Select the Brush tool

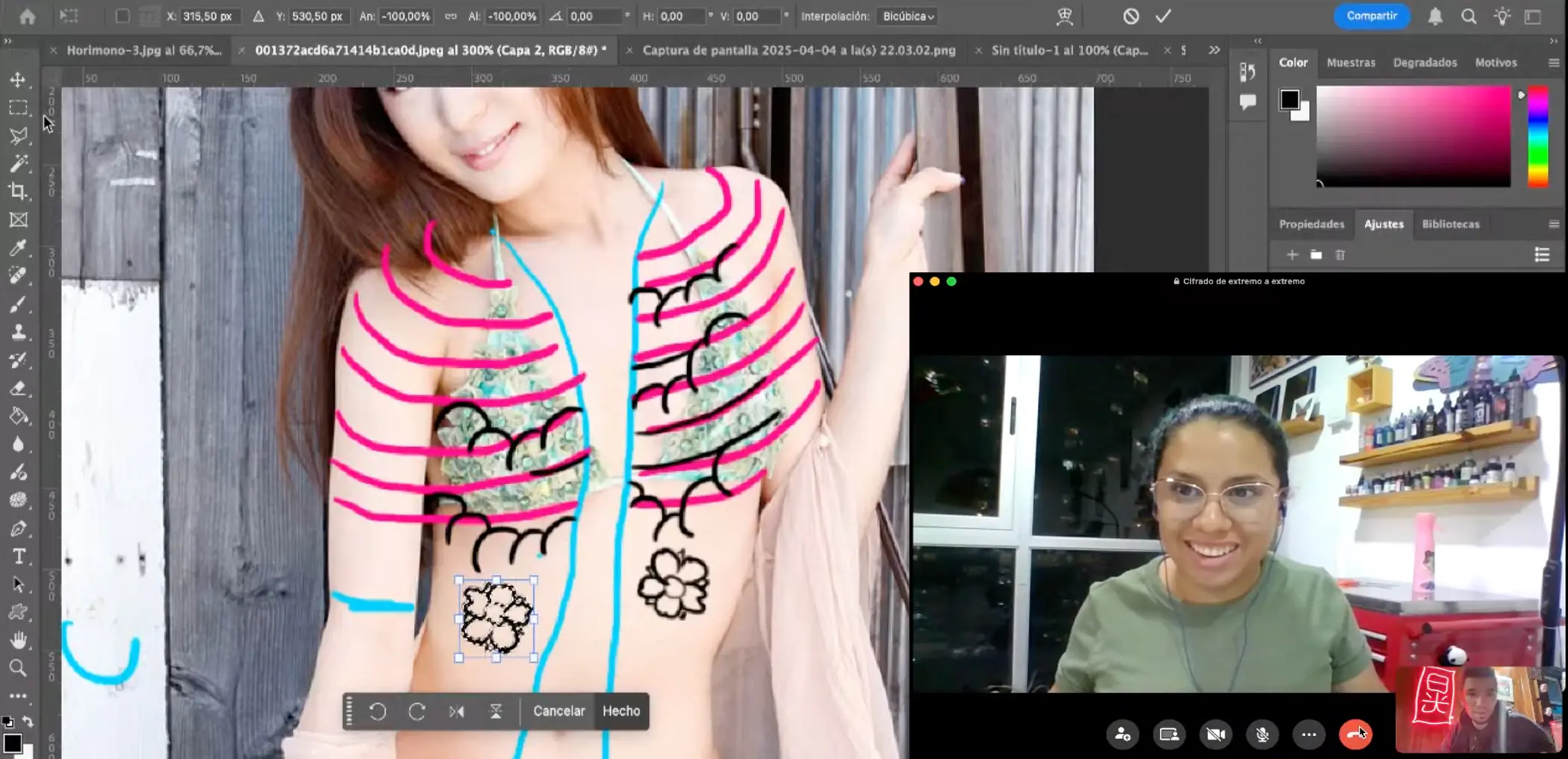pyautogui.click(x=18, y=304)
